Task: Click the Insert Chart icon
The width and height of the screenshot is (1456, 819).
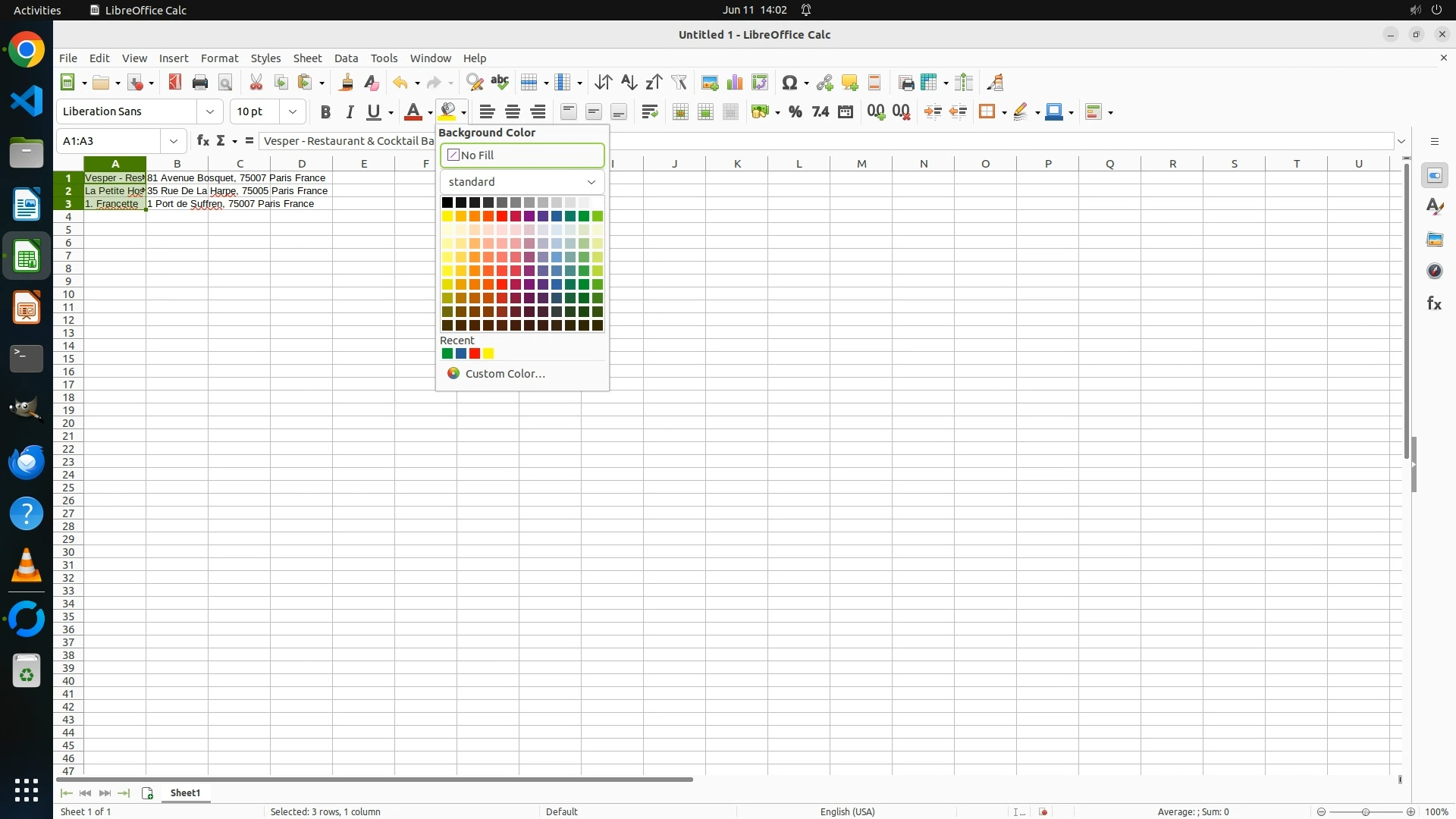Action: coord(735,83)
